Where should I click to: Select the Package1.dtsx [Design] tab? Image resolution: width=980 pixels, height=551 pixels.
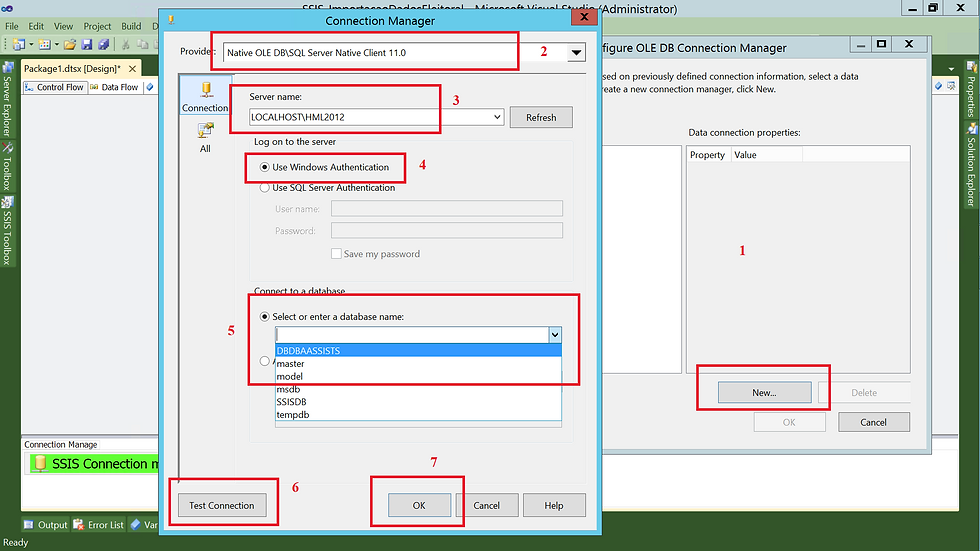click(72, 69)
